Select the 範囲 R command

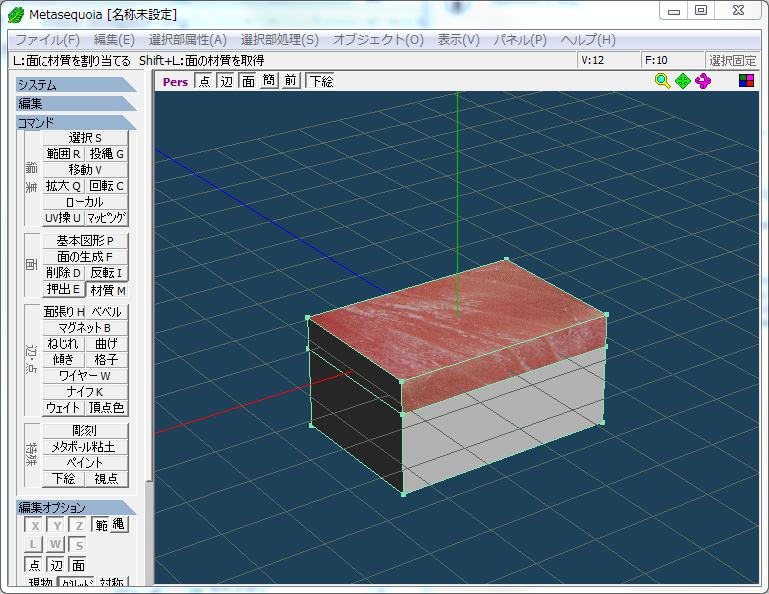(x=64, y=154)
